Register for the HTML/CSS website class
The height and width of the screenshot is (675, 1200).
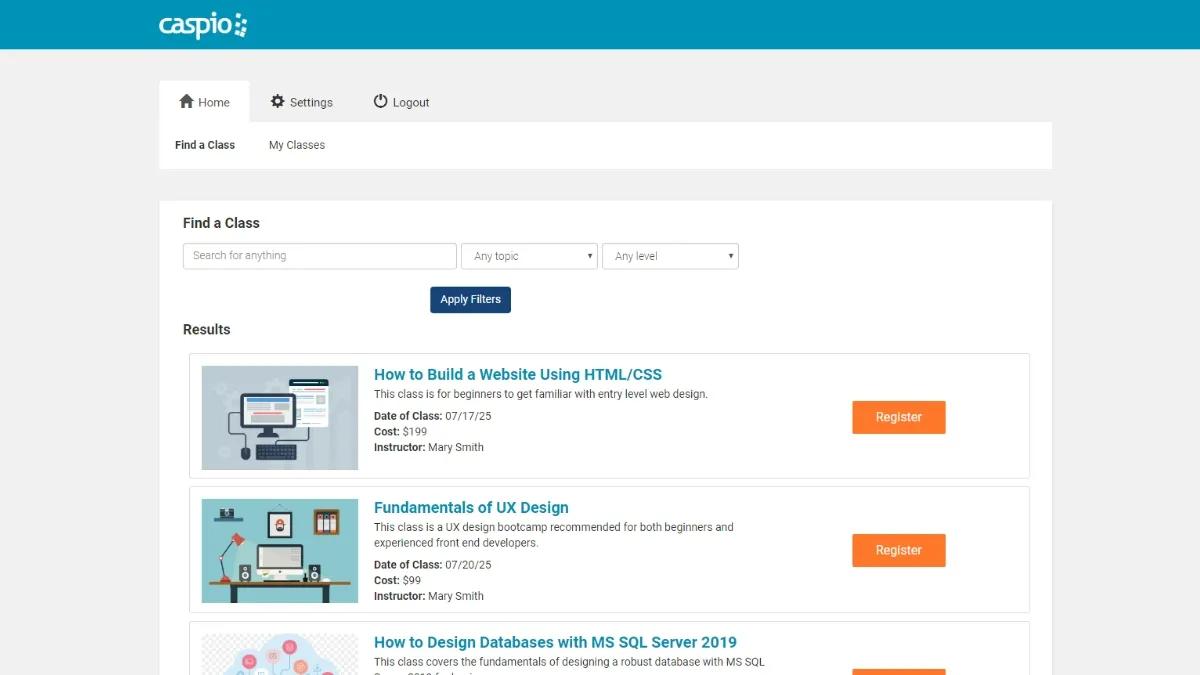[x=899, y=417]
